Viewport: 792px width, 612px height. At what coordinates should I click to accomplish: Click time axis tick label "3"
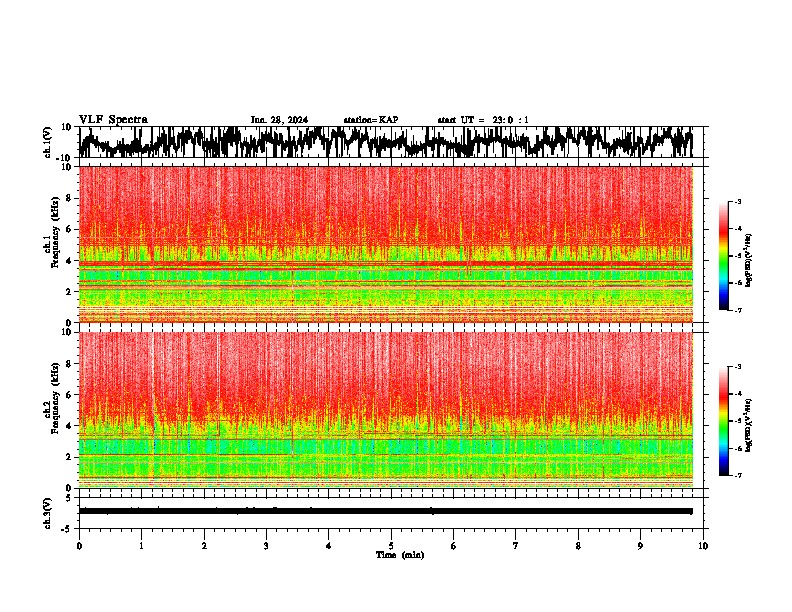(x=266, y=546)
